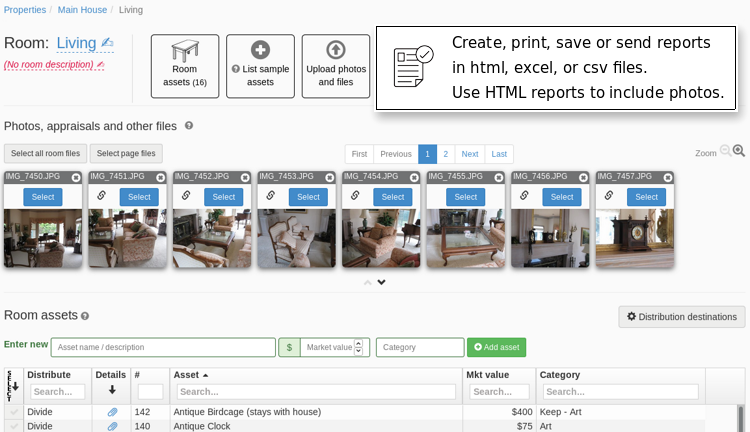Click help icon beside Room assets heading
The image size is (750, 432).
point(85,316)
